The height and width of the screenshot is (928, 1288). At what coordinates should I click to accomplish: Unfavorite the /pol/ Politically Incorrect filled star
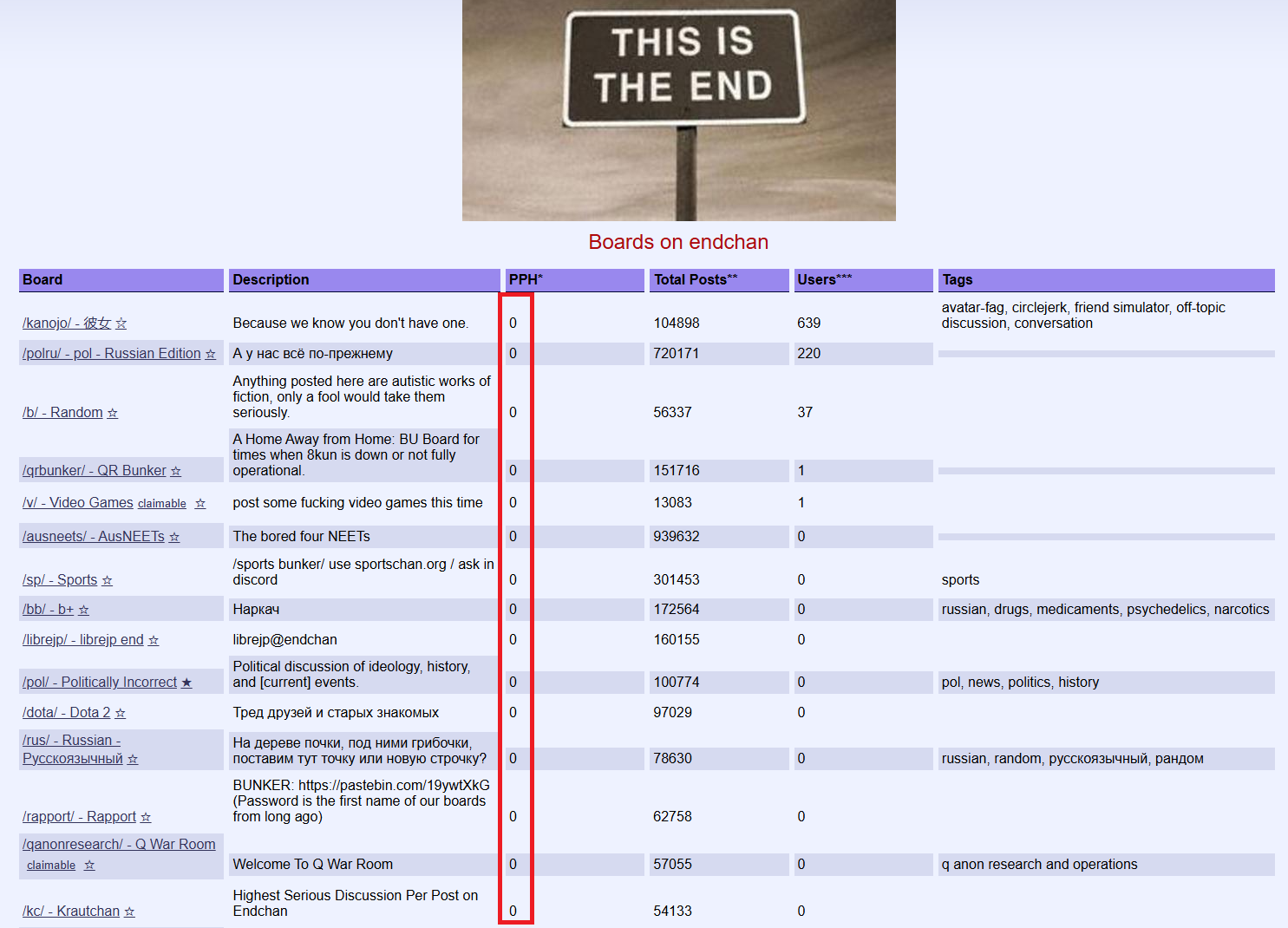(186, 683)
